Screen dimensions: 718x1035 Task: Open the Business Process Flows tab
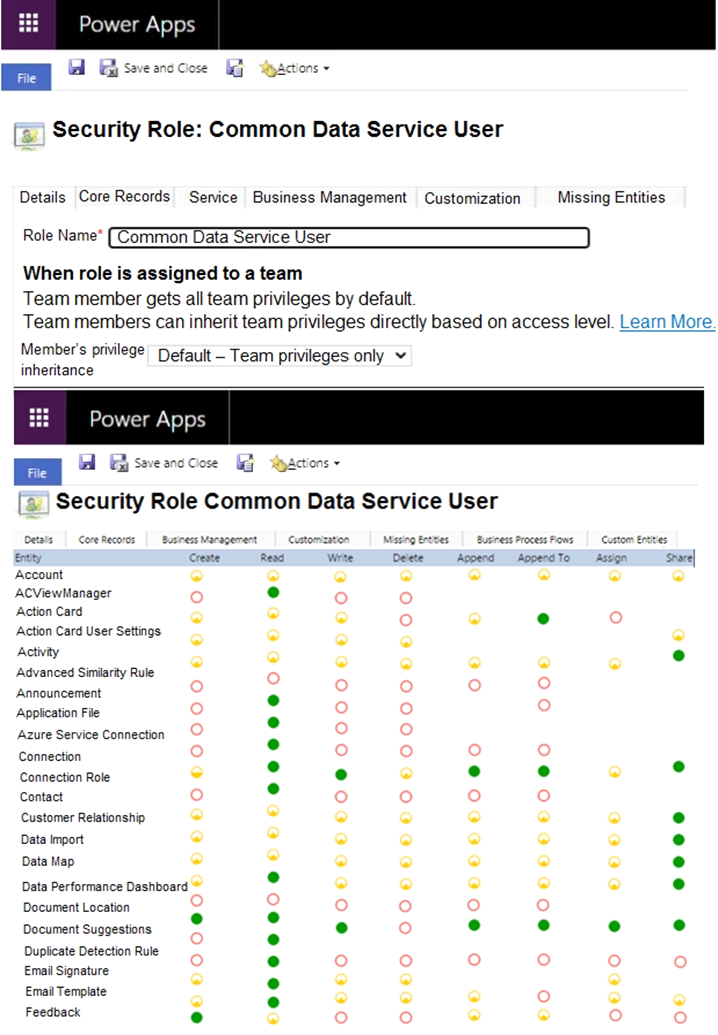pos(525,539)
